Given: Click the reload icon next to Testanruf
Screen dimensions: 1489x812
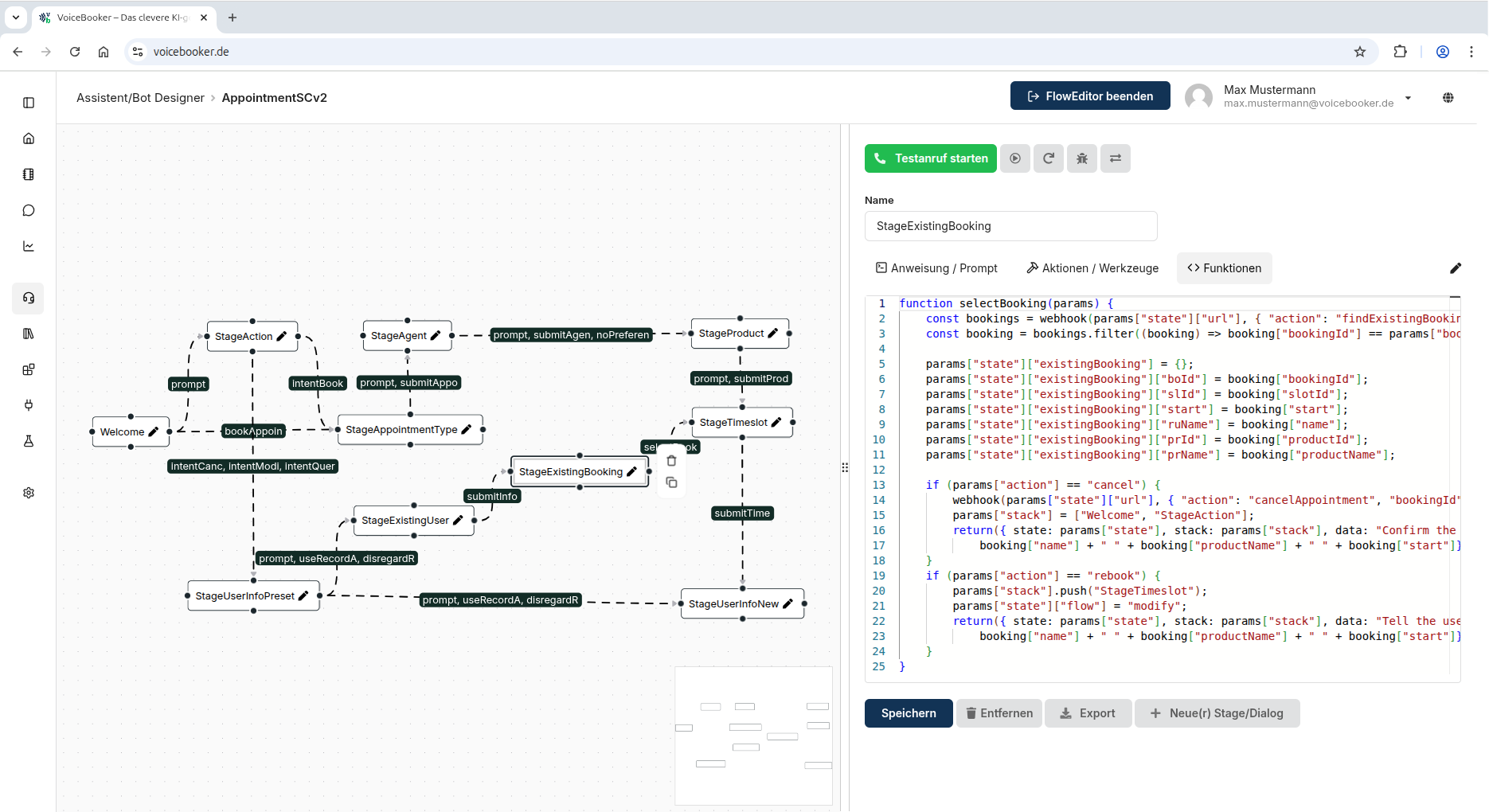Looking at the screenshot, I should click(1048, 158).
